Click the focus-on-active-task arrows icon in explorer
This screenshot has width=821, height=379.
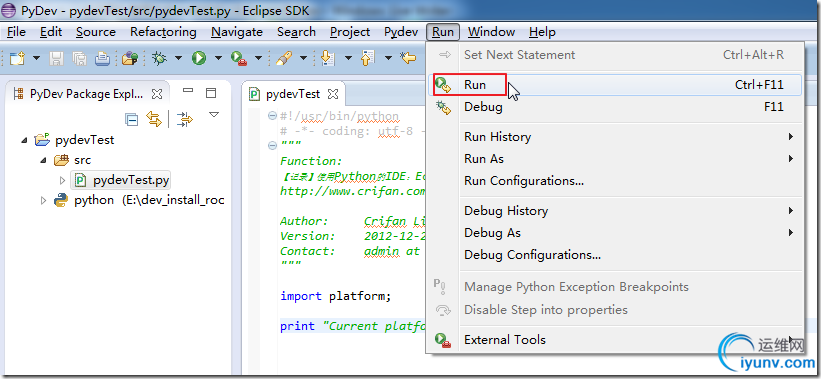[x=185, y=119]
